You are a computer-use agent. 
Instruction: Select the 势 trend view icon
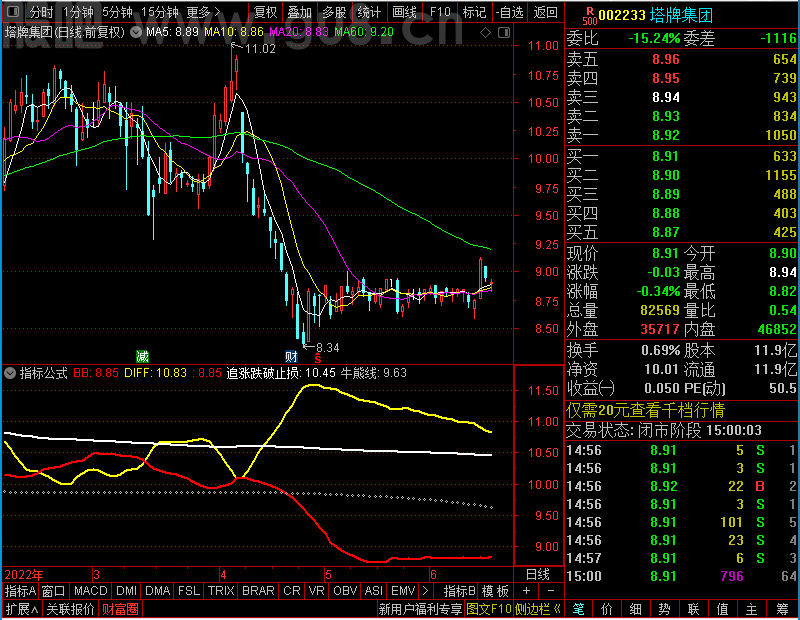coord(664,609)
